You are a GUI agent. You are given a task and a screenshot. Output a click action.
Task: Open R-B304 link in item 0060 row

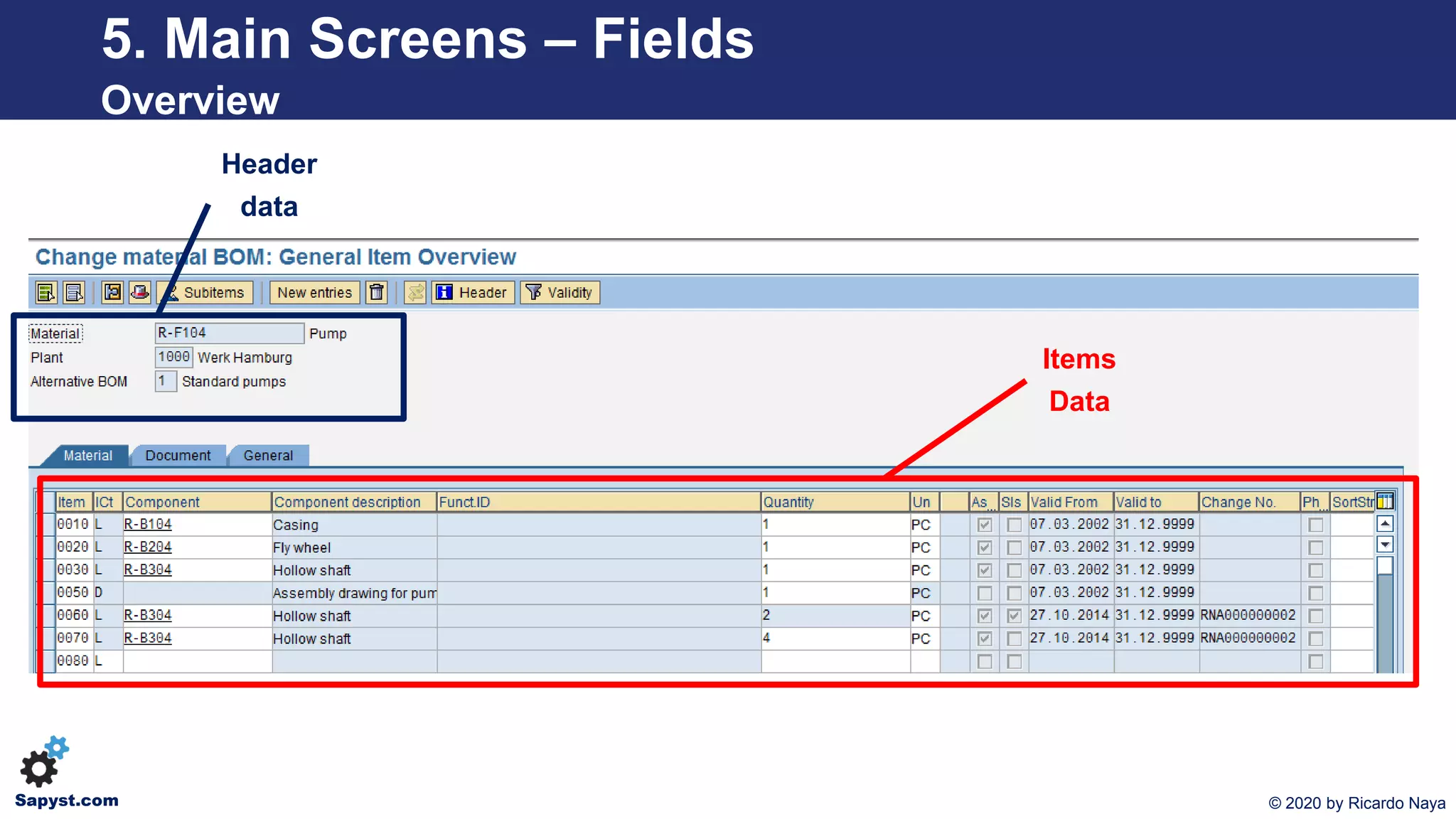click(148, 615)
